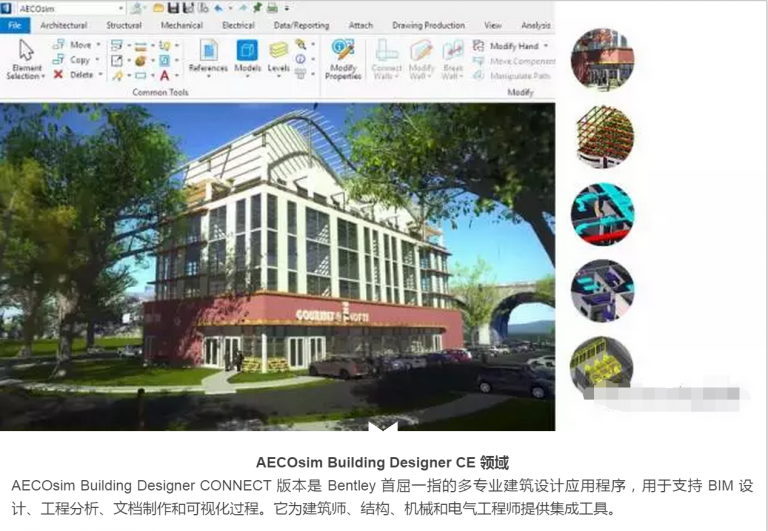This screenshot has height=531, width=768.
Task: Select the Element Selection tool
Action: tap(26, 58)
